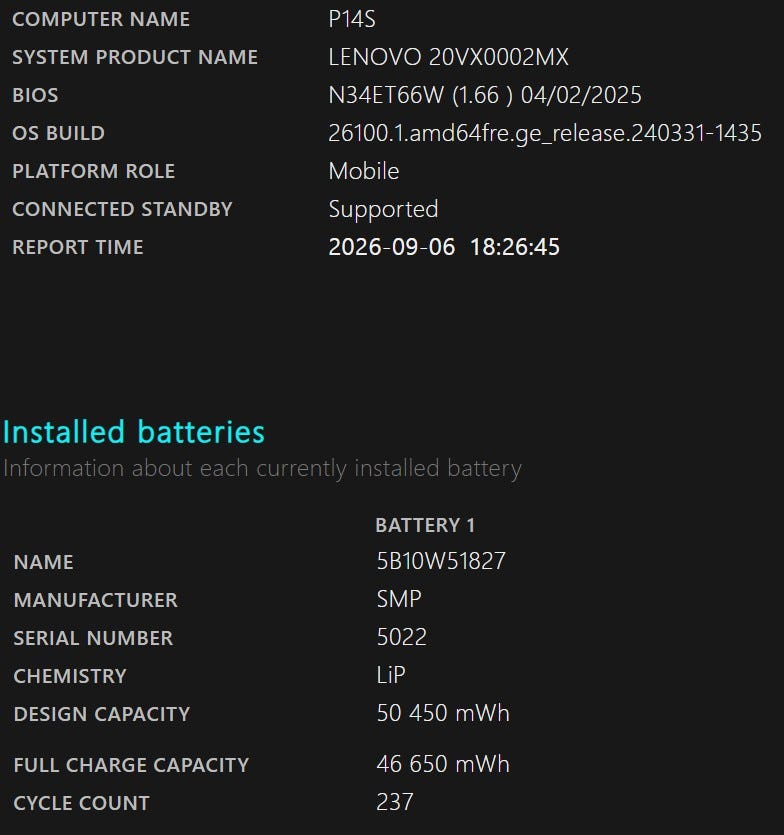Click the Connected Standby value Supported
This screenshot has height=835, width=784.
point(383,209)
